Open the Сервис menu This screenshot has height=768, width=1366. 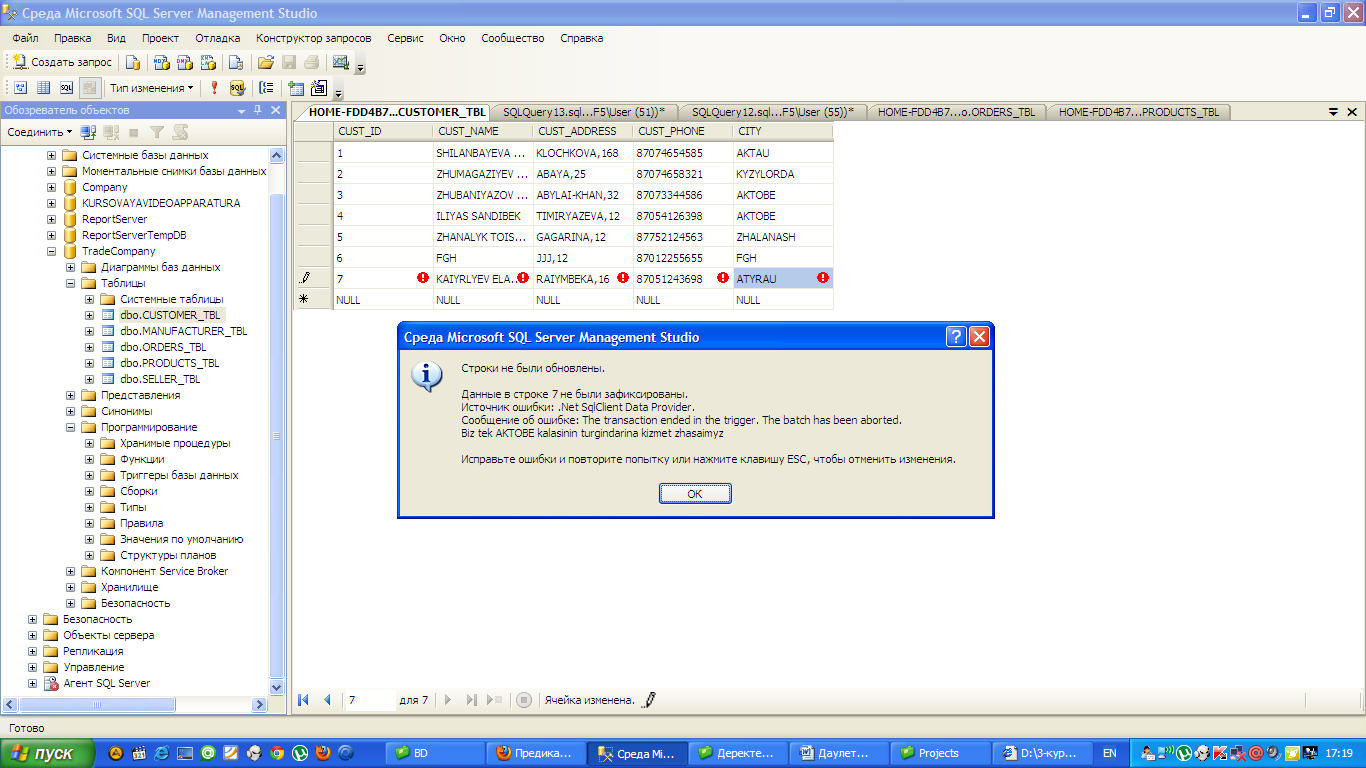pyautogui.click(x=405, y=38)
